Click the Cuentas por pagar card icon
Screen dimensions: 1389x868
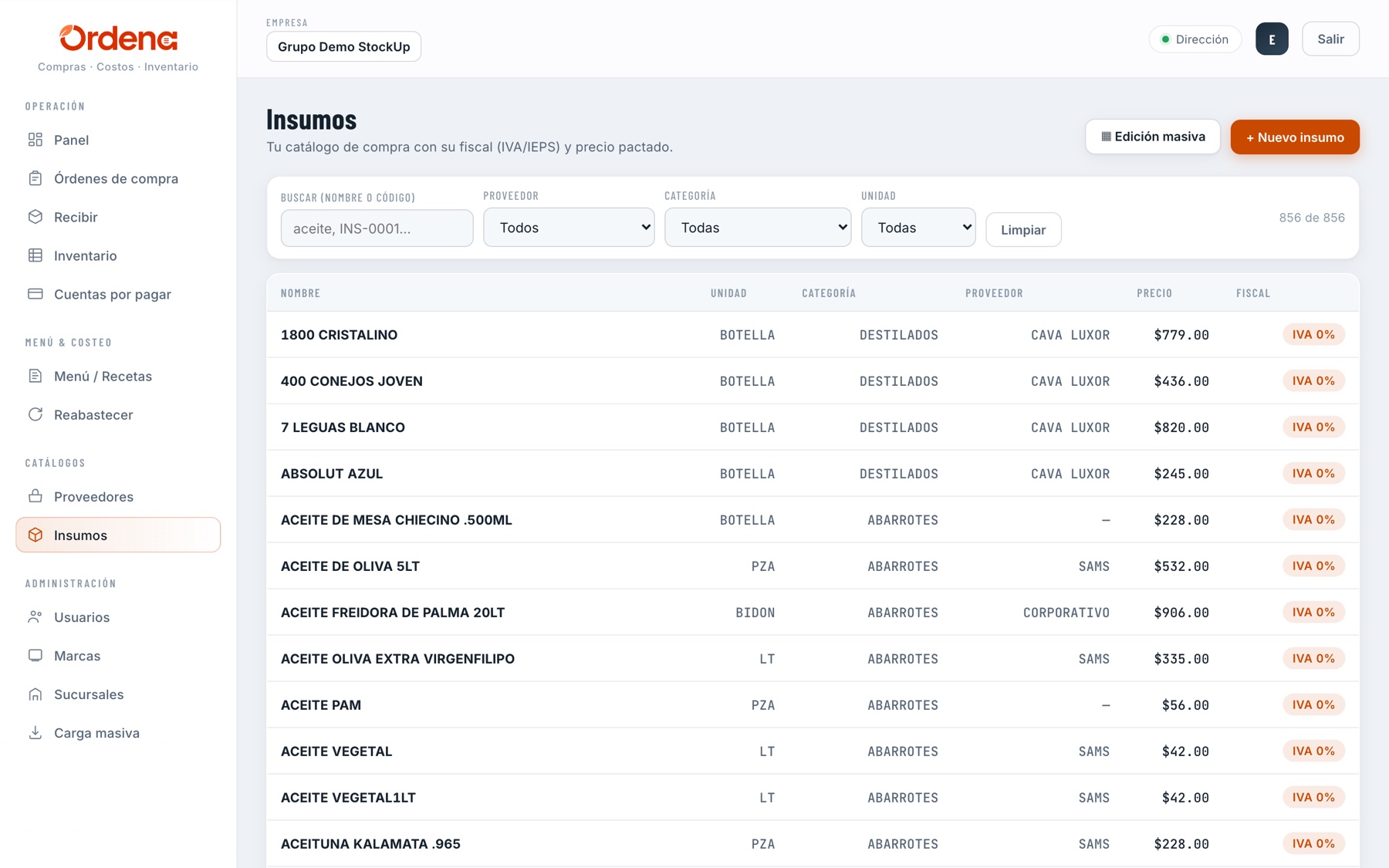tap(35, 294)
